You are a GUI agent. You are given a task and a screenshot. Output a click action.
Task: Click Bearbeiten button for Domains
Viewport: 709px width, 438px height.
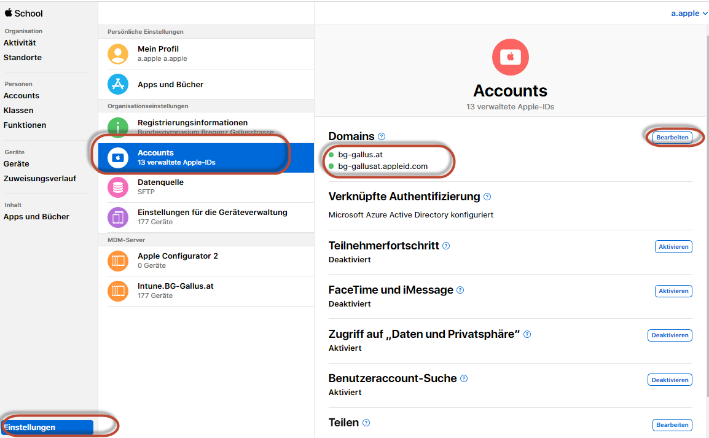(x=672, y=137)
